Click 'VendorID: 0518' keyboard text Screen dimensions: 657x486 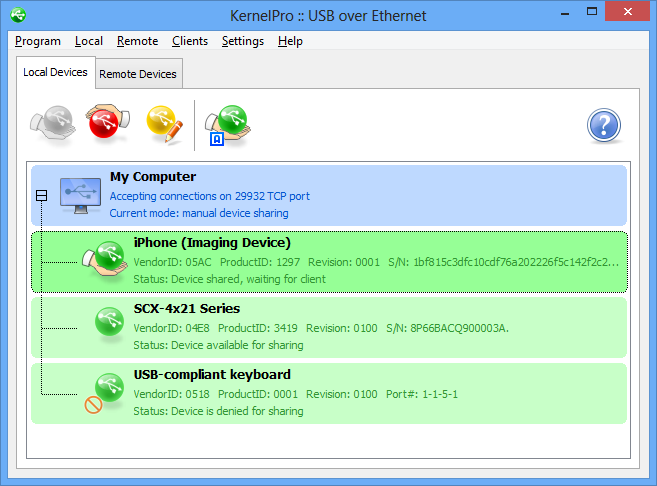point(171,394)
